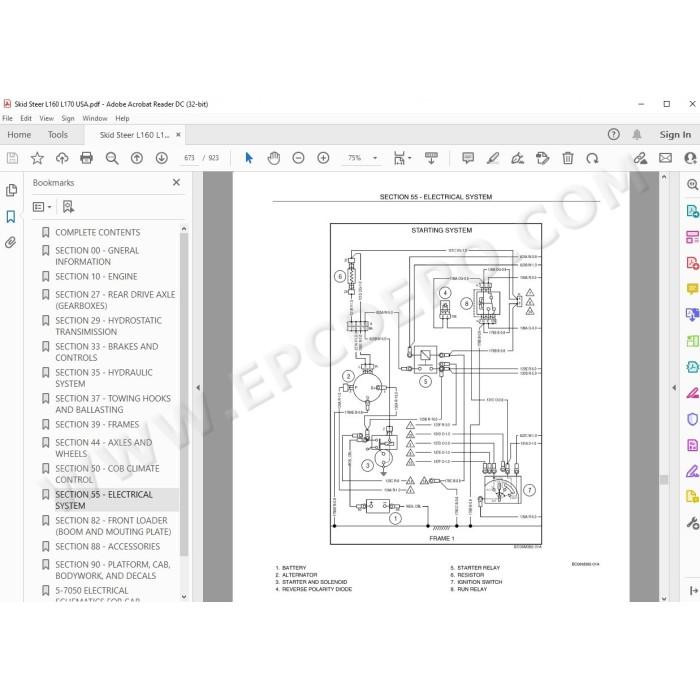Image resolution: width=700 pixels, height=700 pixels.
Task: Open the Window menu
Action: point(95,118)
